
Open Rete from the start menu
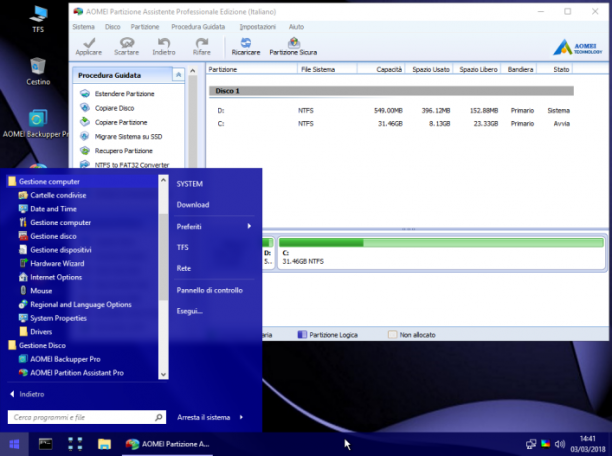(183, 268)
